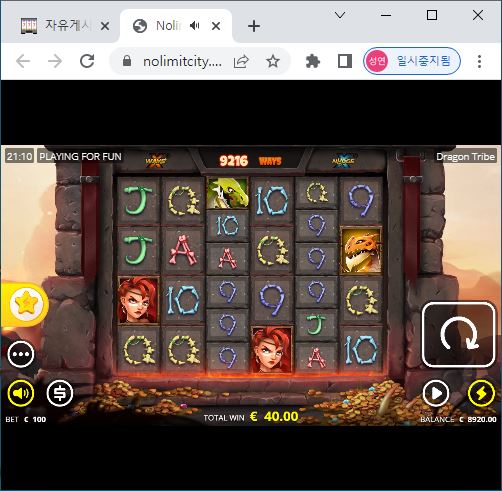Expand the tab search chevron

(x=340, y=15)
